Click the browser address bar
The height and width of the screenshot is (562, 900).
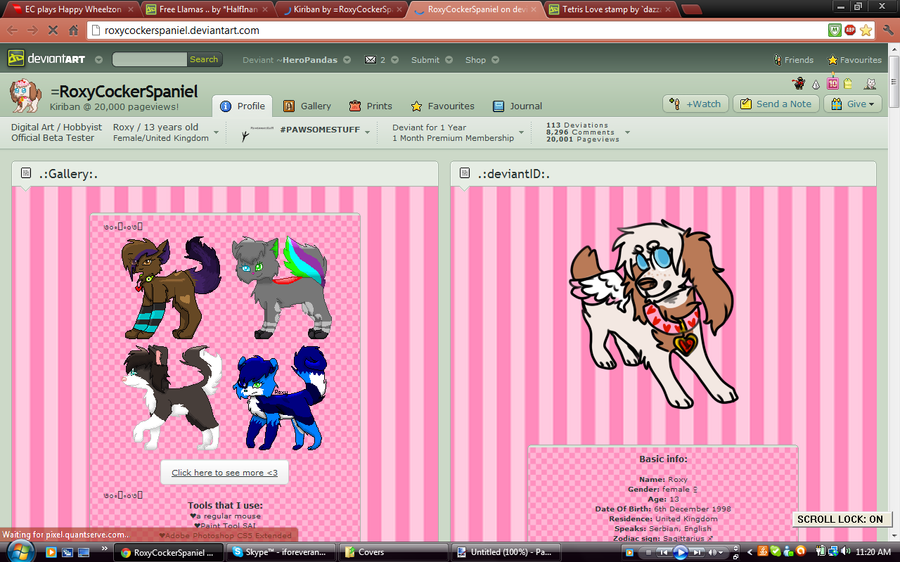click(x=457, y=30)
